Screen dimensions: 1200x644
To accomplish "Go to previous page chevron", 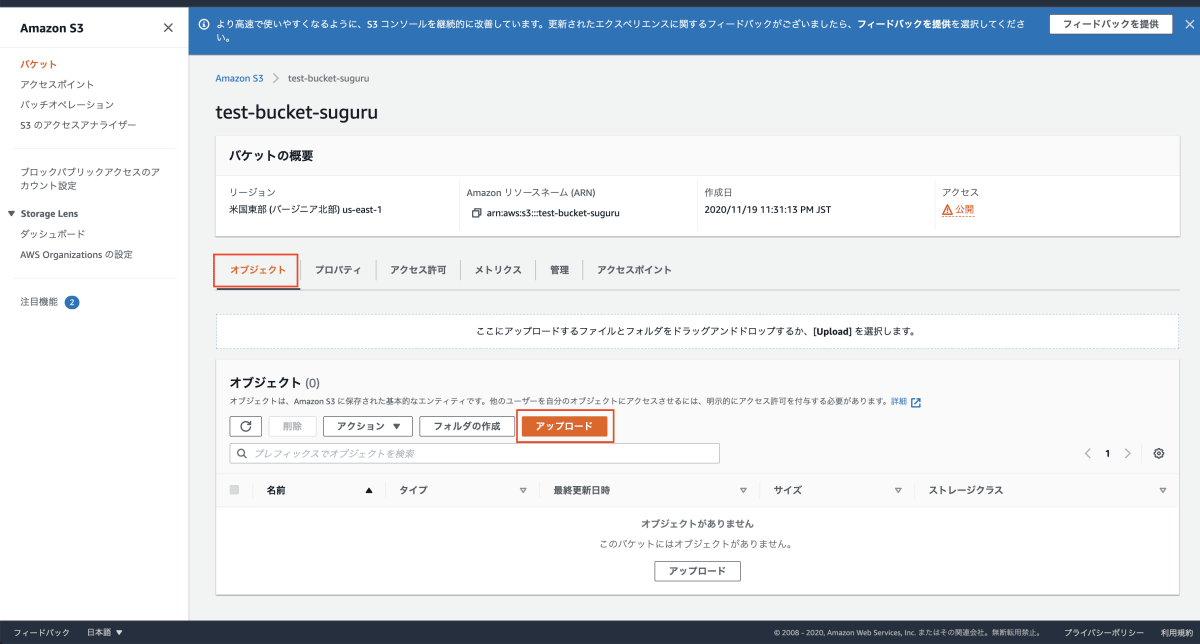I will (x=1088, y=453).
